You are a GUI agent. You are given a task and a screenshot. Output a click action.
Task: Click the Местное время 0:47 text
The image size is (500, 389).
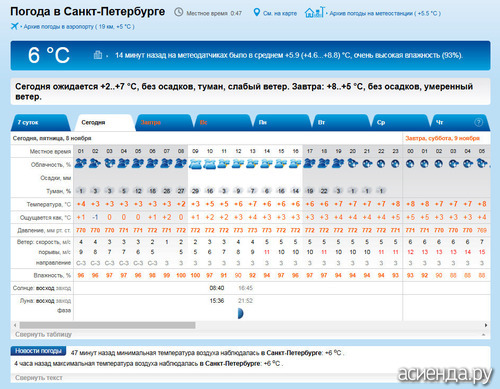(x=214, y=13)
